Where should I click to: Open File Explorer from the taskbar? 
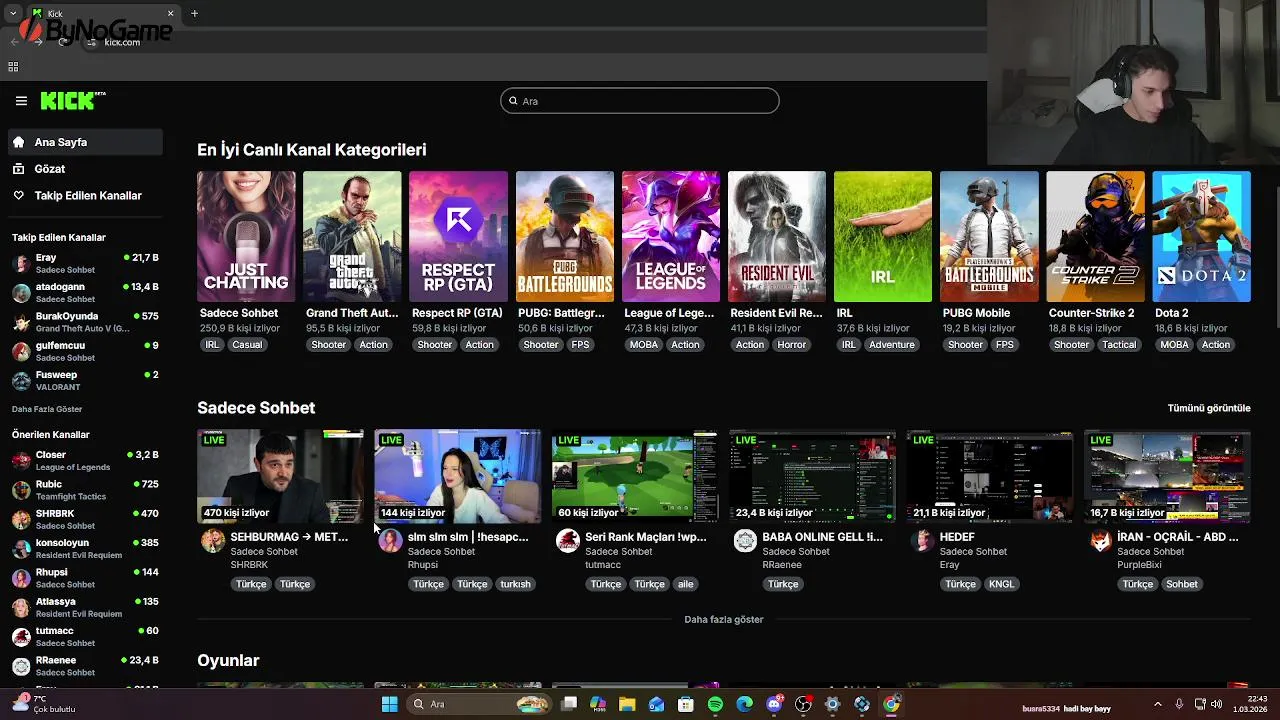tap(627, 704)
